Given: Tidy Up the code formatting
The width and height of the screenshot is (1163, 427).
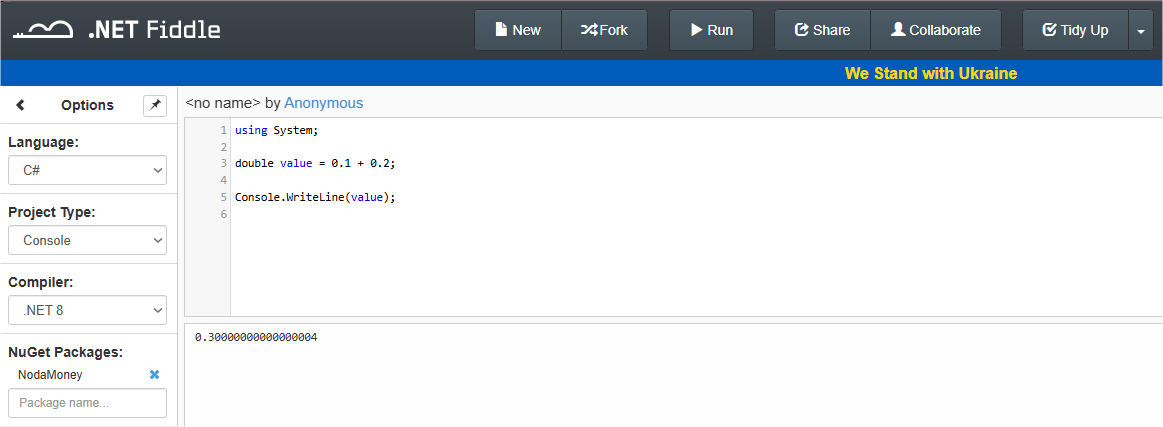Looking at the screenshot, I should (1075, 30).
